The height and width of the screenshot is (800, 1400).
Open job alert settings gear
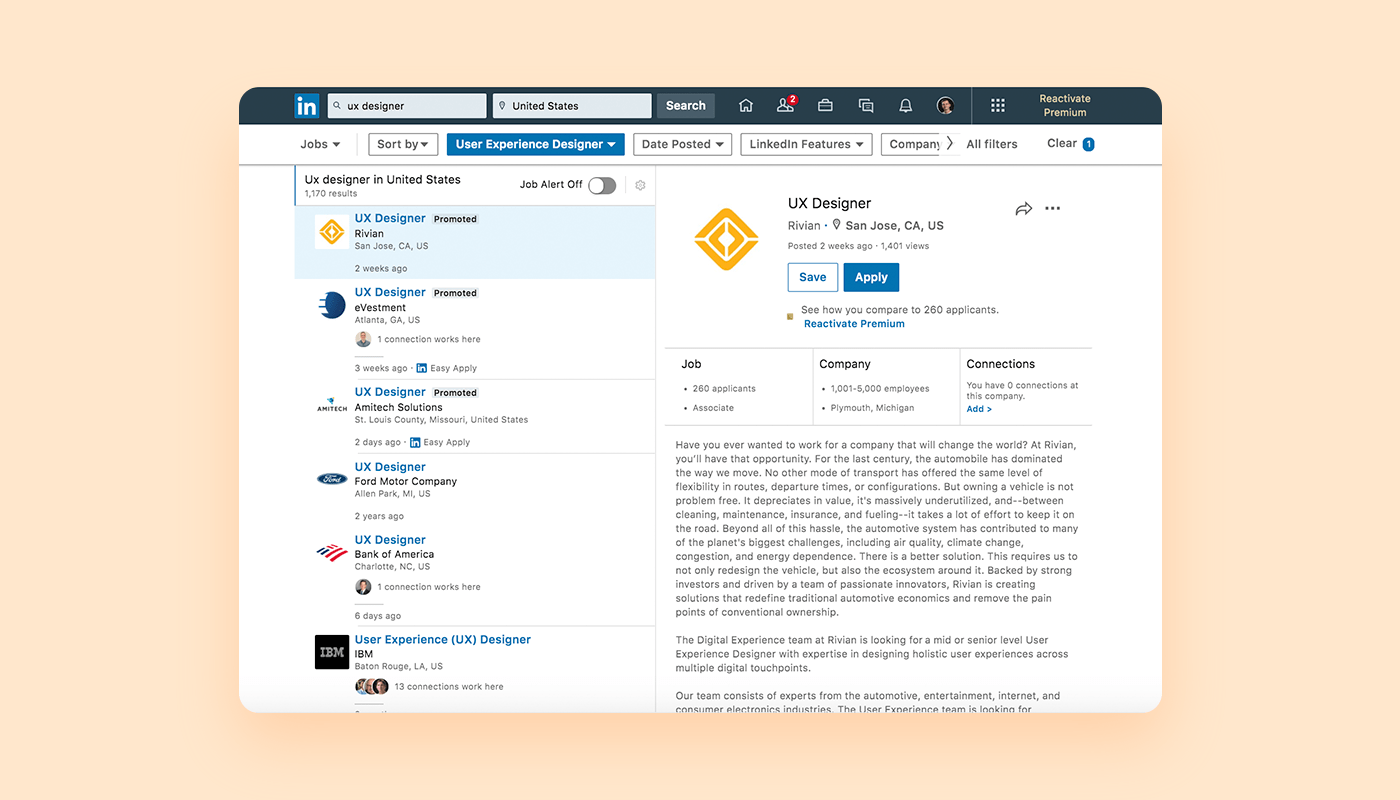click(x=640, y=185)
